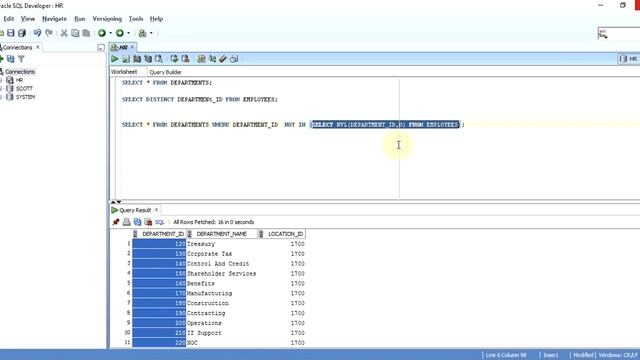Viewport: 640px width, 360px height.
Task: Click the Shareholder Services cell
Action: coord(221,273)
